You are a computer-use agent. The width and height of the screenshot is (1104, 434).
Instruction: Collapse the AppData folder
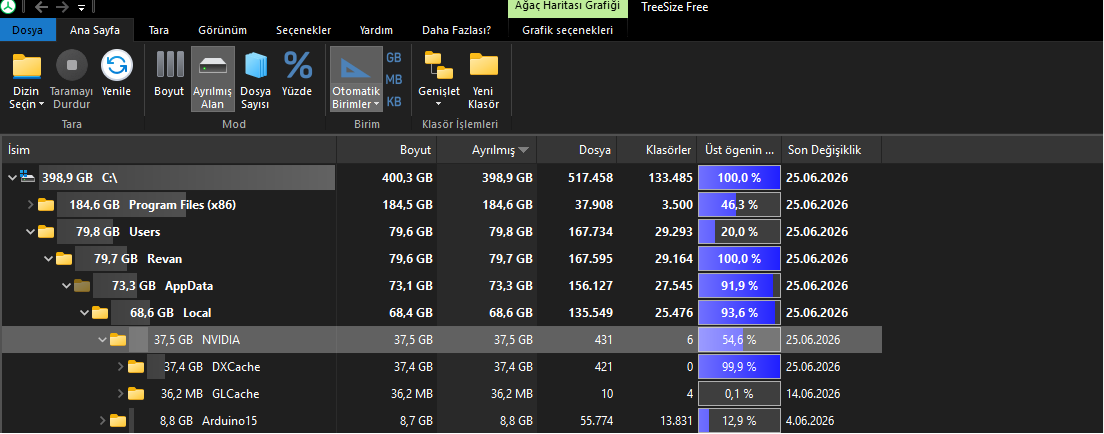[67, 286]
